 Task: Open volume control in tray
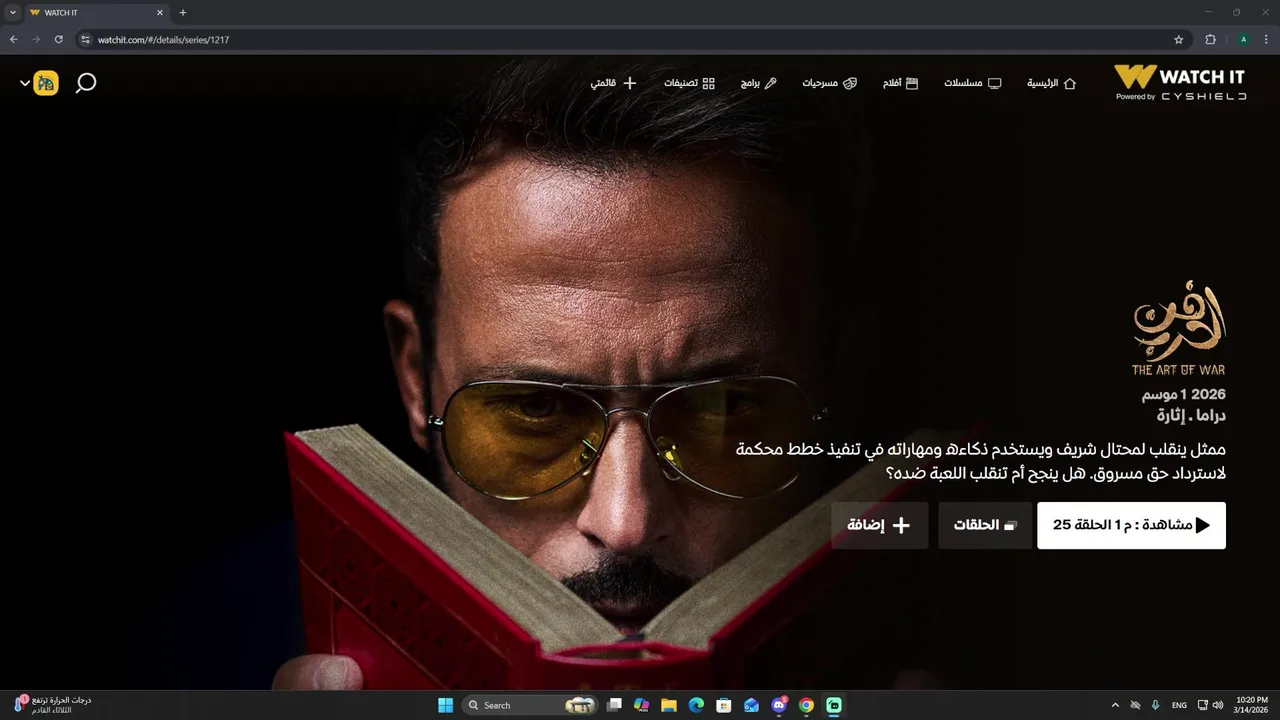pos(1220,705)
